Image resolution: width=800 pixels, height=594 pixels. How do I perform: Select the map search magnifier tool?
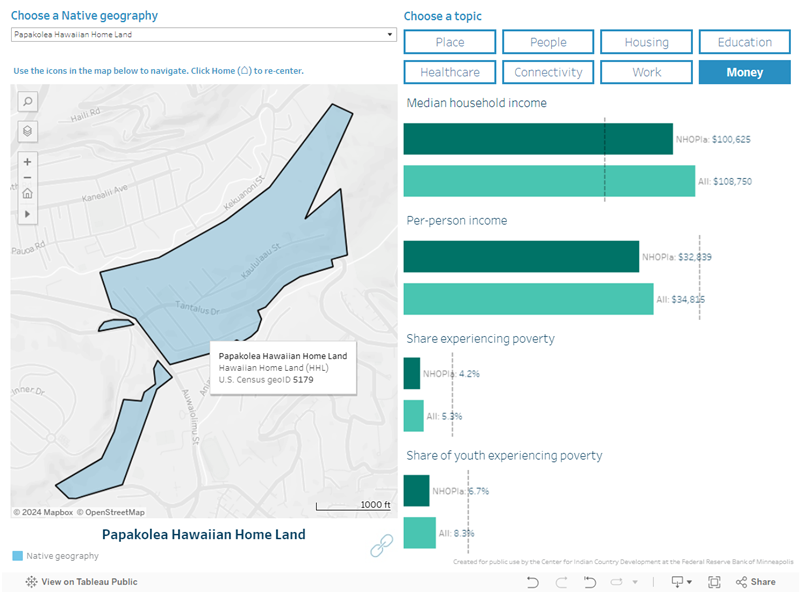pos(27,102)
